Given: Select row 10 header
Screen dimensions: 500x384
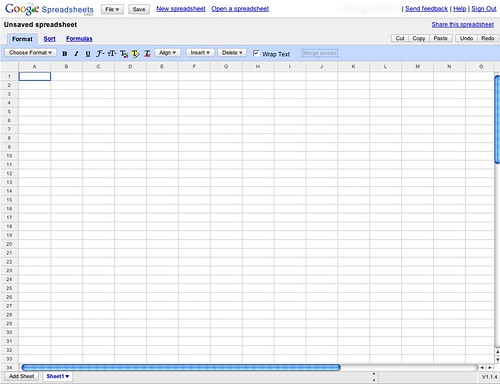Looking at the screenshot, I should (x=9, y=156).
